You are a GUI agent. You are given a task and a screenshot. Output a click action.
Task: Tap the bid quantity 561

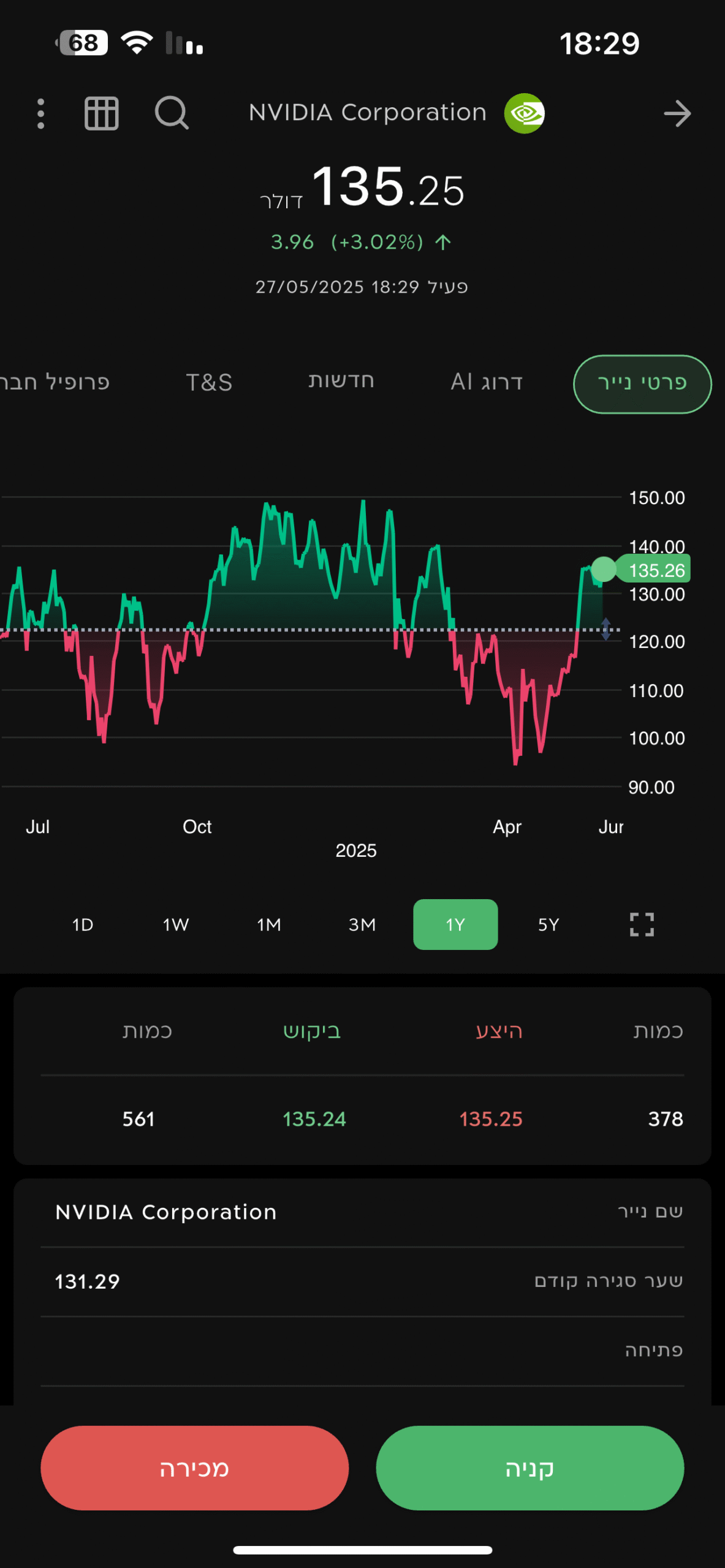(139, 1119)
